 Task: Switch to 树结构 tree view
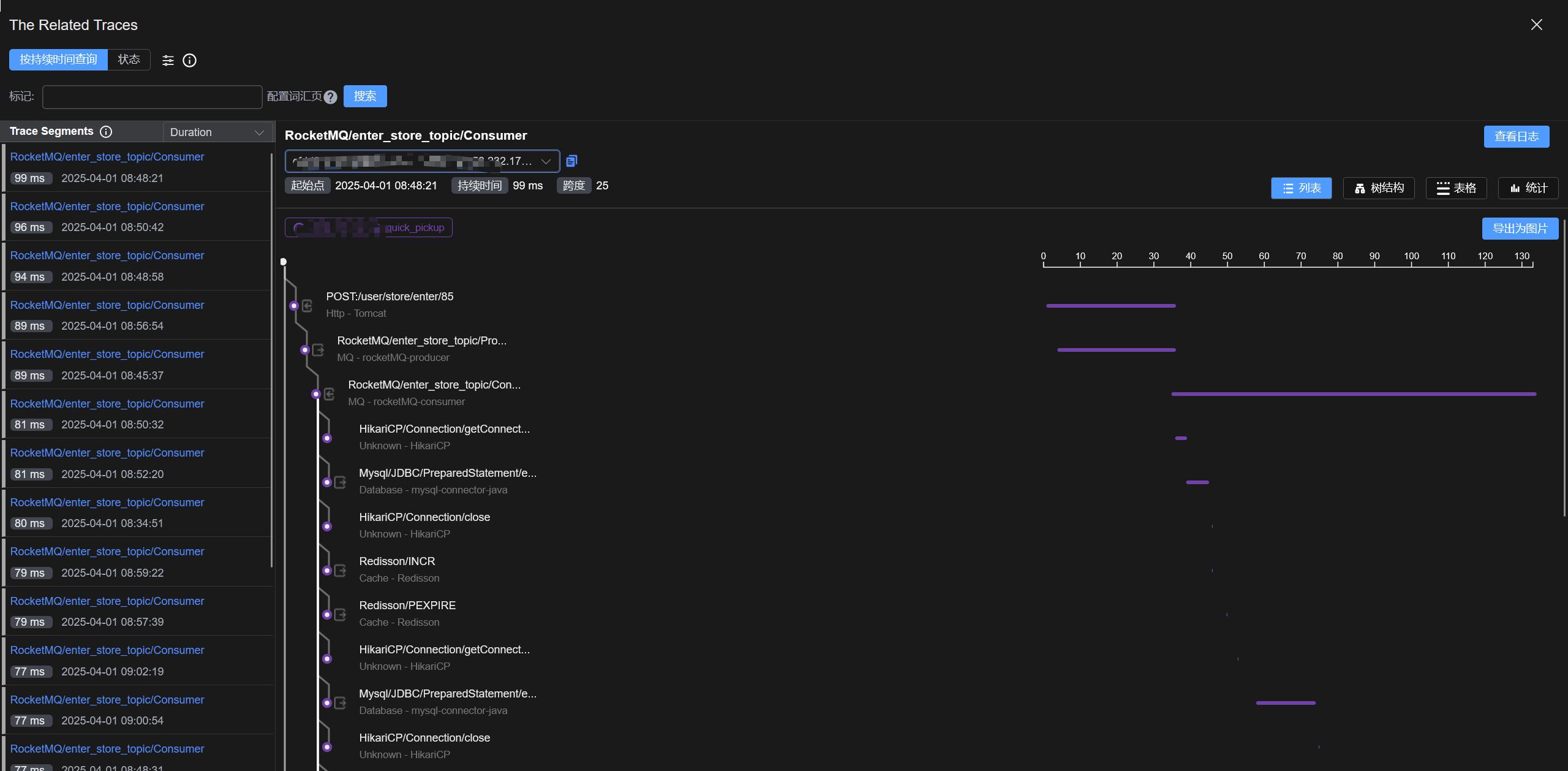[1379, 188]
